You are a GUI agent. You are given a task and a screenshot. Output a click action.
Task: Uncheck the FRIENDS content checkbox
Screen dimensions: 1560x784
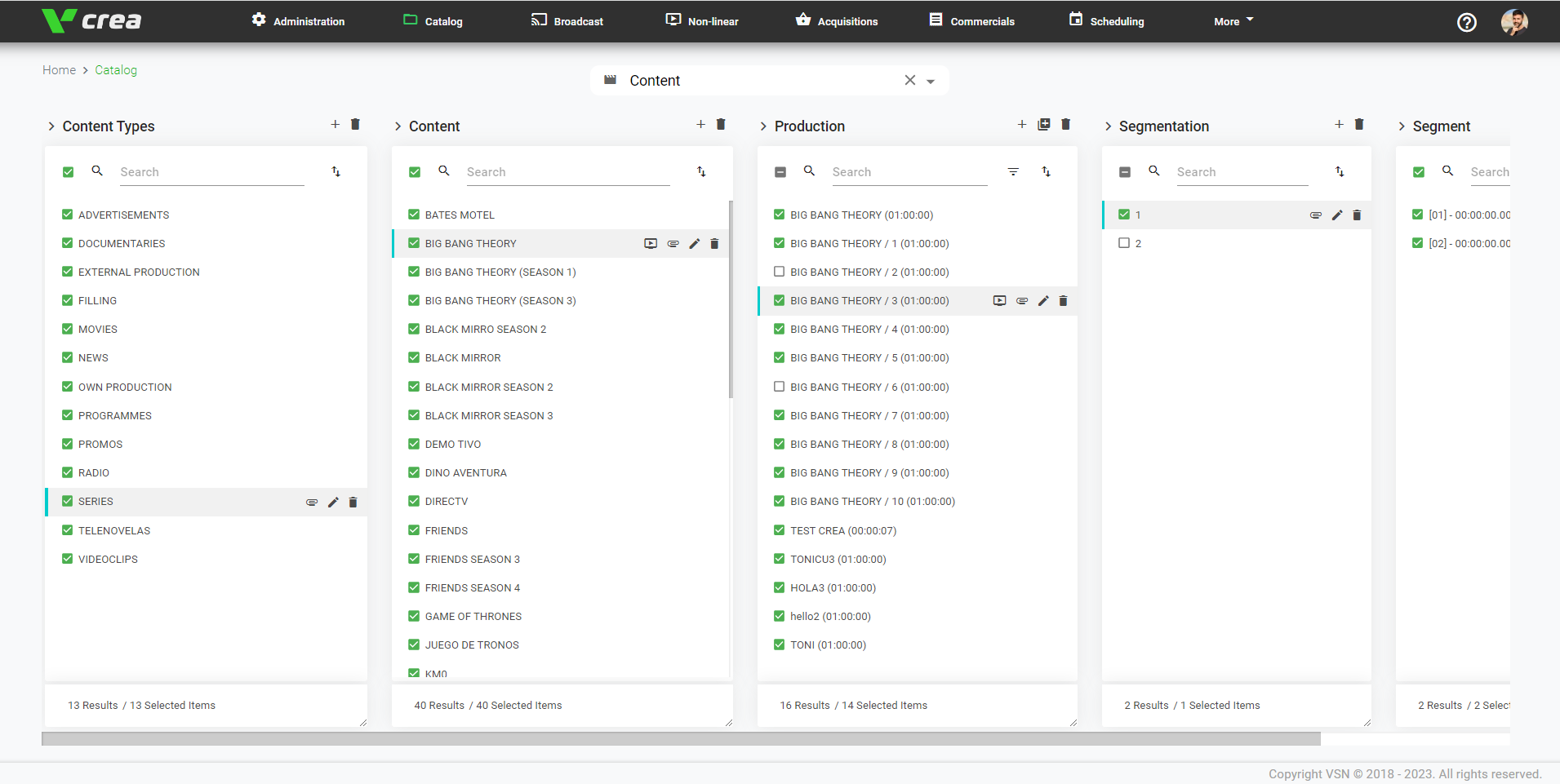click(x=414, y=530)
